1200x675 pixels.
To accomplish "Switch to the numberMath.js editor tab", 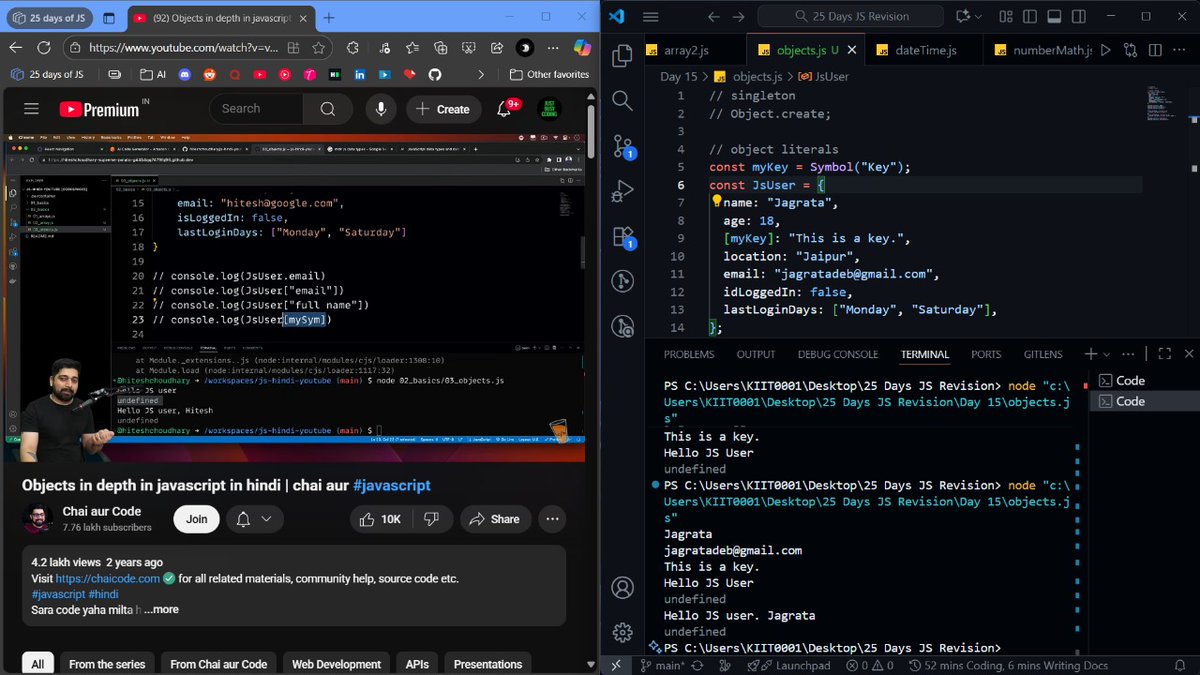I will click(1042, 50).
